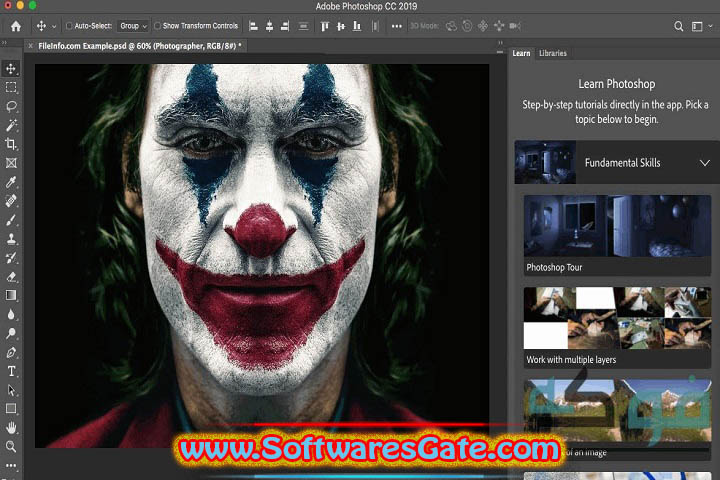Open more align and distribute options
Screen dimensions: 720x480
click(x=397, y=26)
